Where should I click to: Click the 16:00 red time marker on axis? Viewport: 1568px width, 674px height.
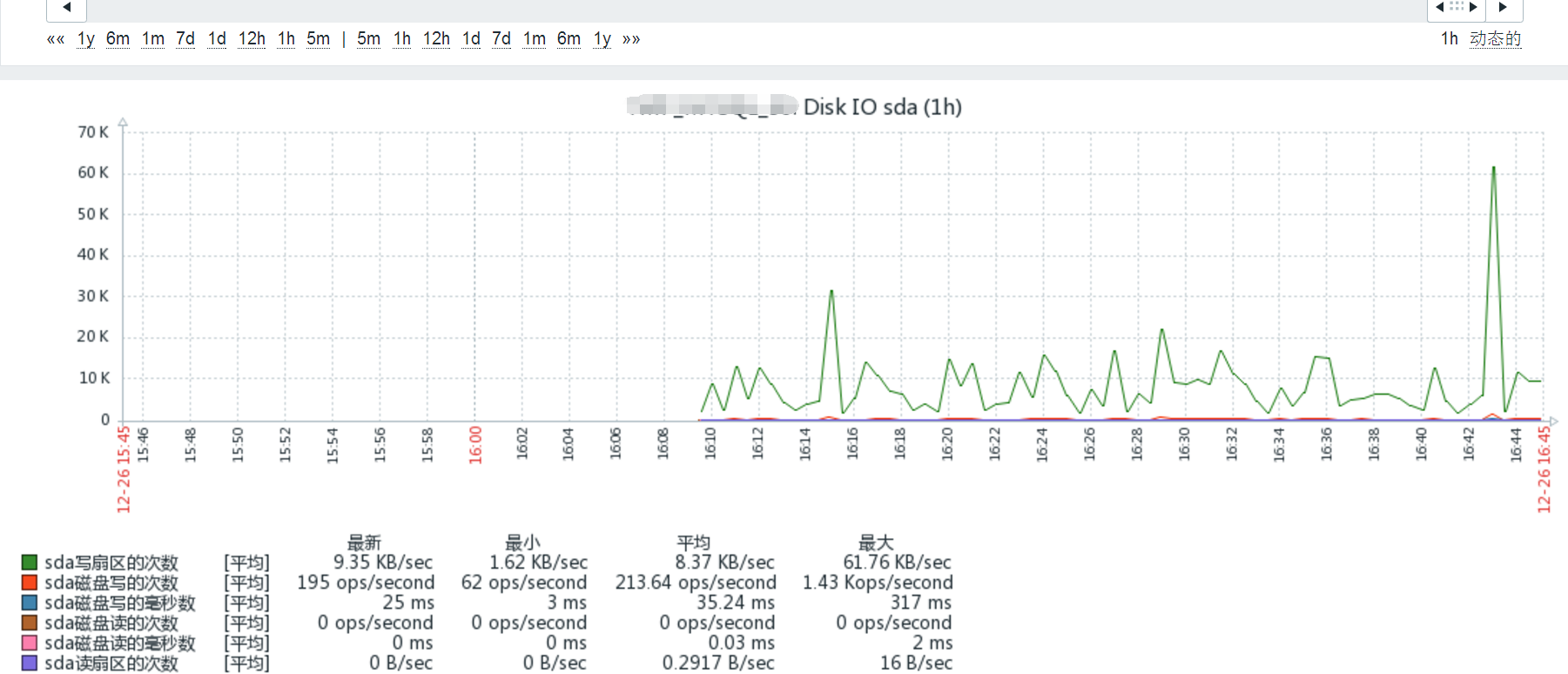tap(475, 445)
